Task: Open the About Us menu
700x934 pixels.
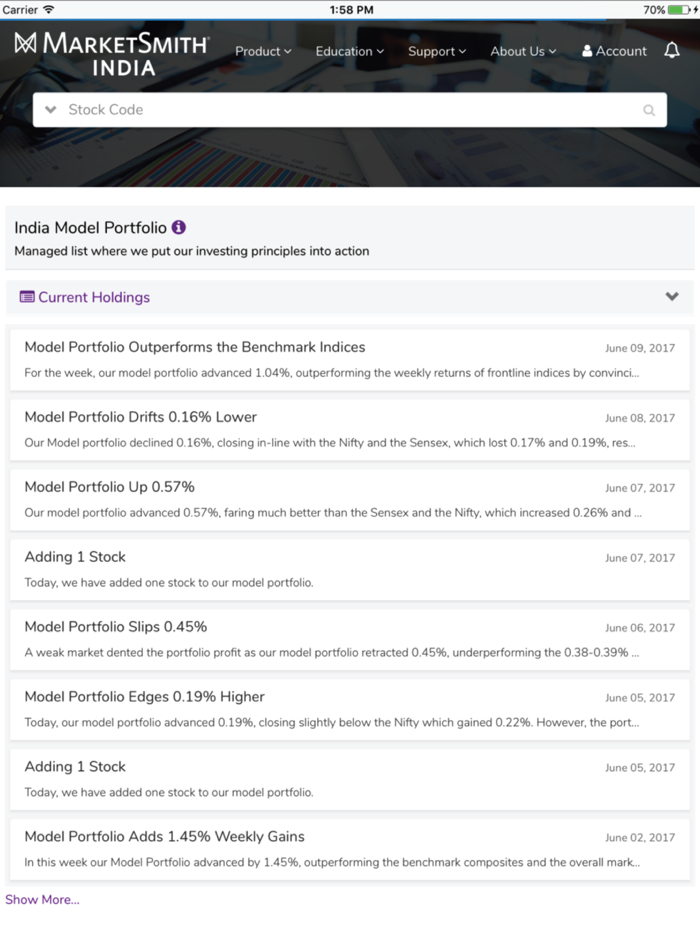Action: 522,51
